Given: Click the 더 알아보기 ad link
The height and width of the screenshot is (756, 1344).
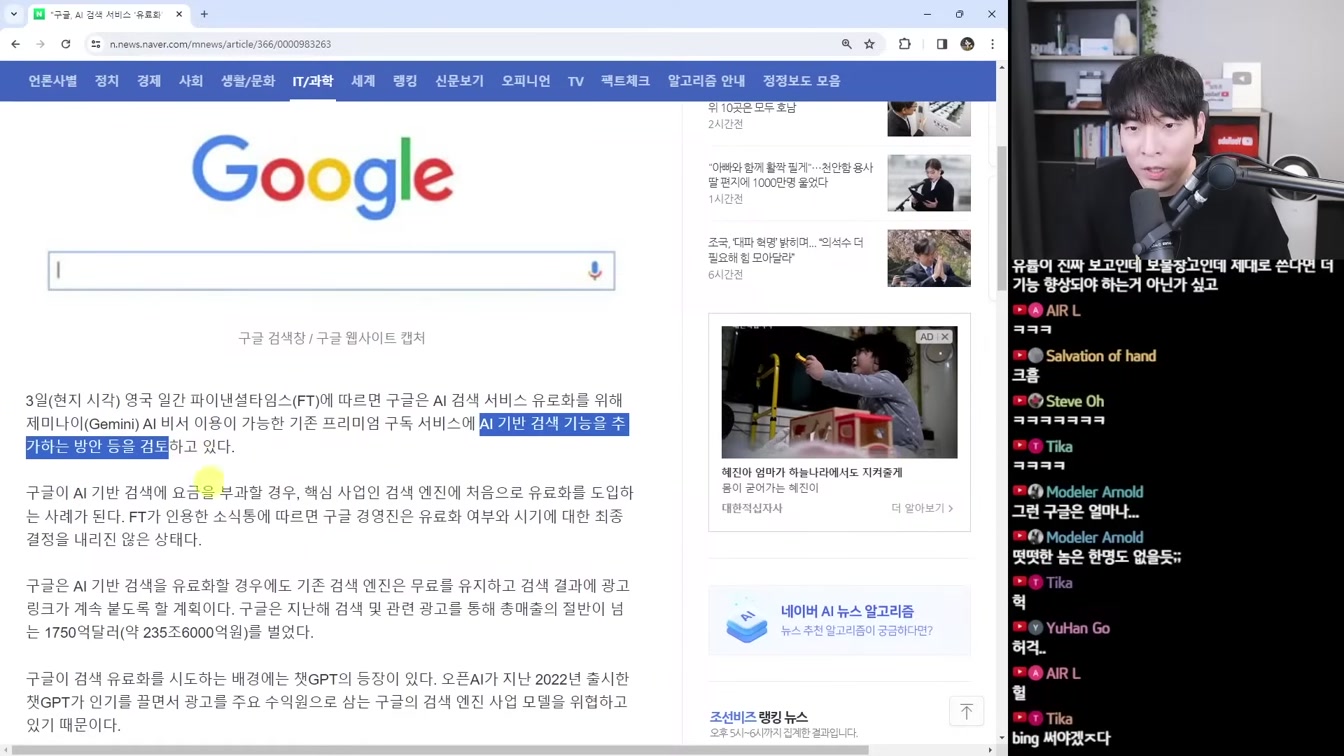Looking at the screenshot, I should (922, 508).
